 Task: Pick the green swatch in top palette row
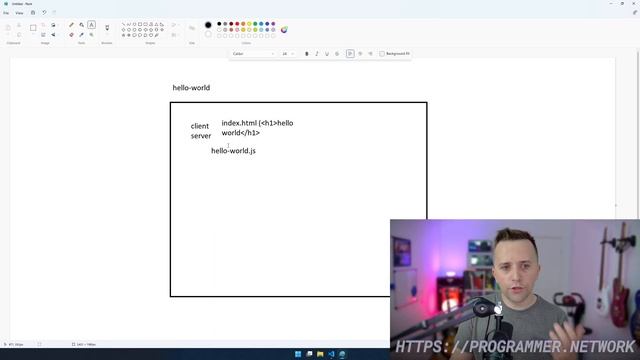coord(256,24)
